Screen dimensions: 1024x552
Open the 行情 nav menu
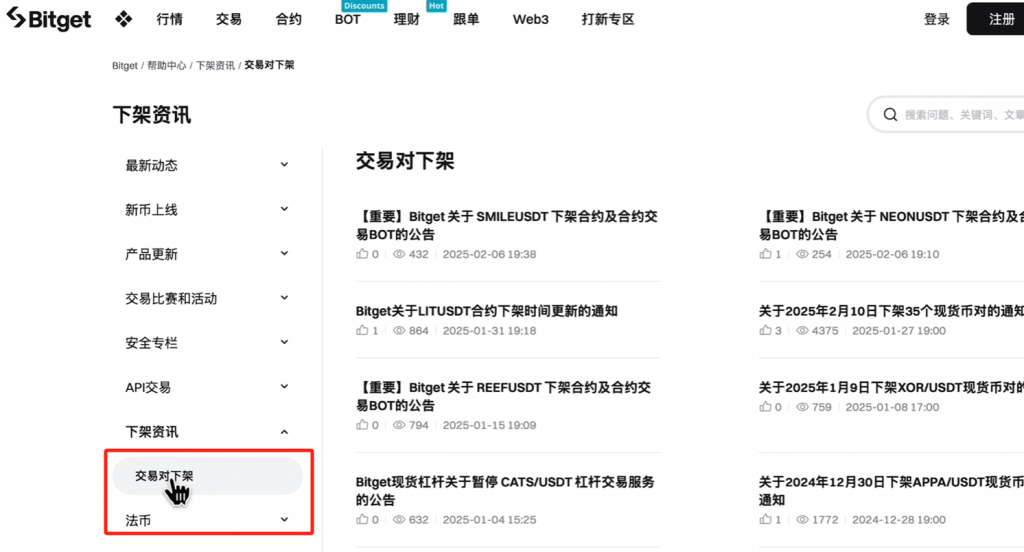[x=170, y=20]
